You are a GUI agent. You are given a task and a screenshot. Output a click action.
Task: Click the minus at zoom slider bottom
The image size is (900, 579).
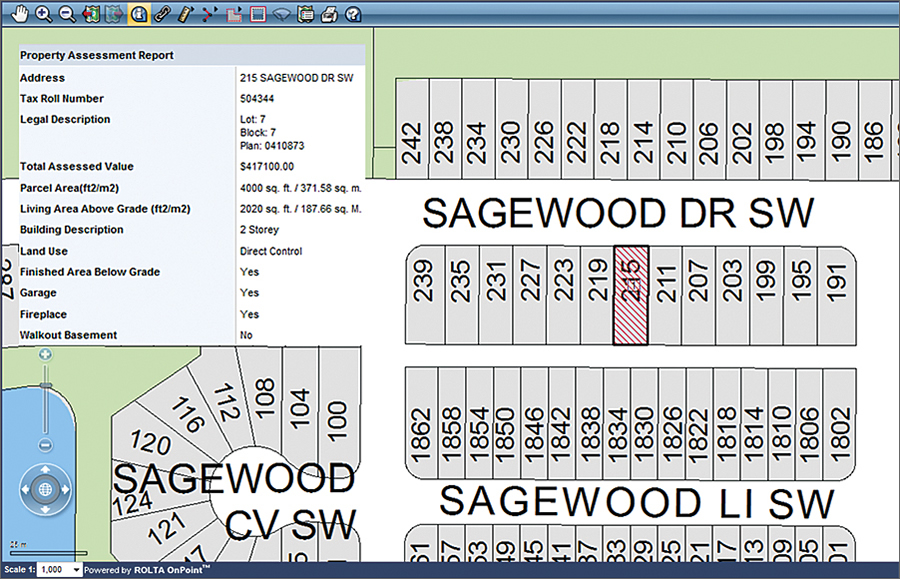pyautogui.click(x=45, y=445)
